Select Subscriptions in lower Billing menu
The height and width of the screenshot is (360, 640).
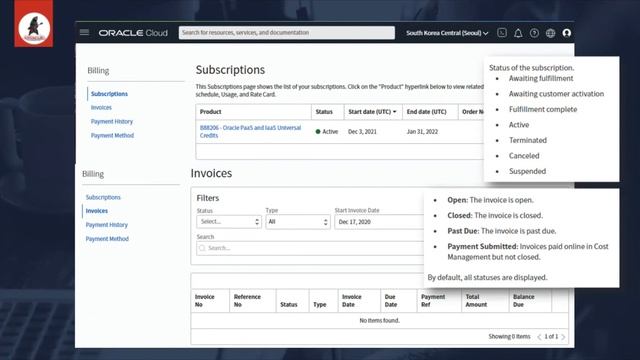pyautogui.click(x=103, y=197)
